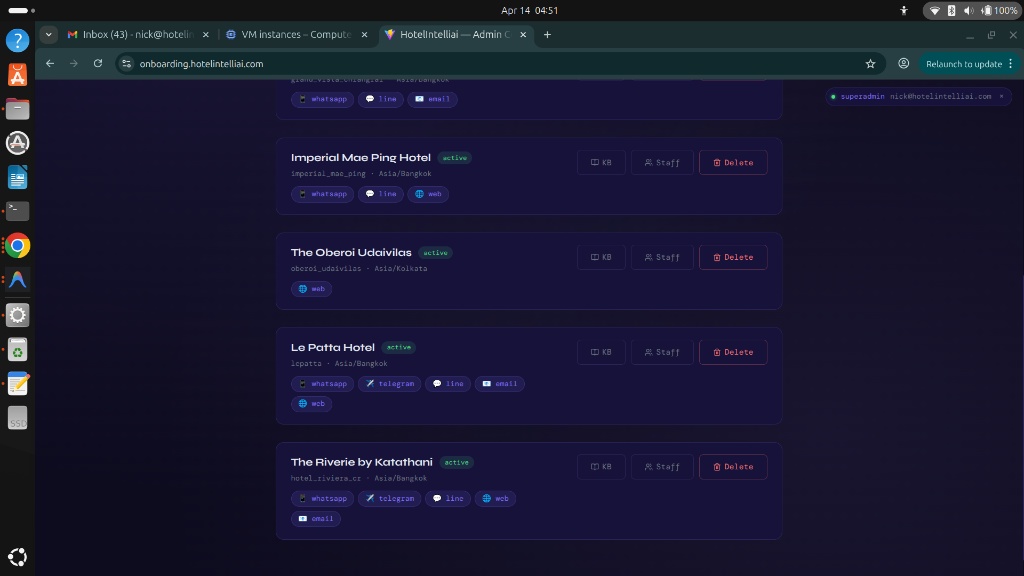Image resolution: width=1024 pixels, height=576 pixels.
Task: Click web tag under The Oberoi Udaivilas
Action: tap(311, 289)
